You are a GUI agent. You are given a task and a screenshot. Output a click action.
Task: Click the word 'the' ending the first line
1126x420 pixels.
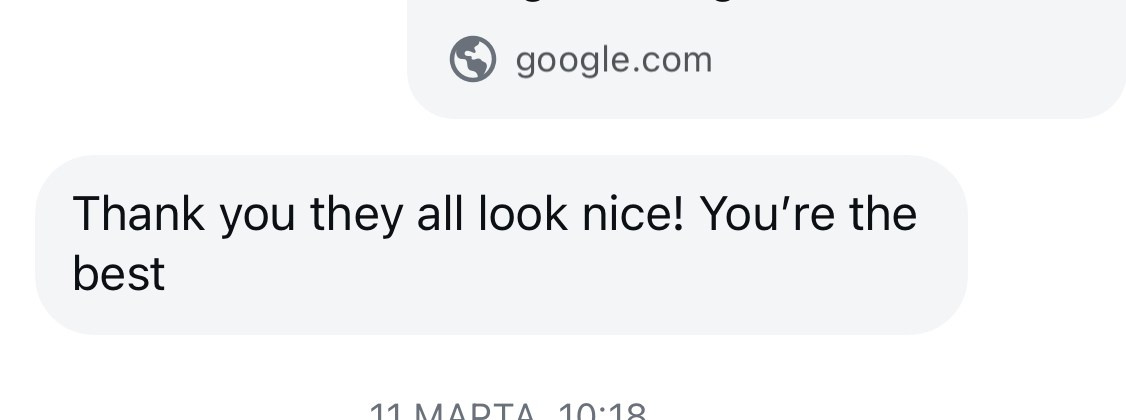pos(883,214)
